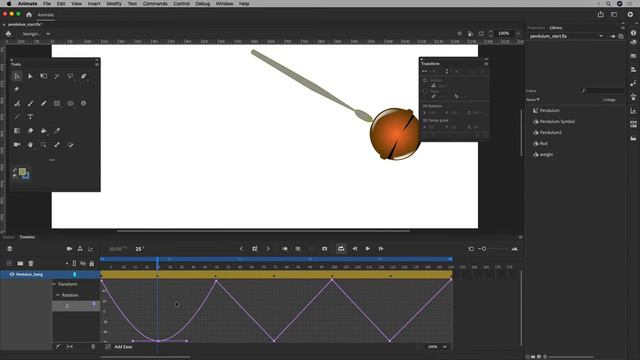Image resolution: width=640 pixels, height=360 pixels.
Task: Toggle the clip content outside stage icon
Action: [x=481, y=33]
